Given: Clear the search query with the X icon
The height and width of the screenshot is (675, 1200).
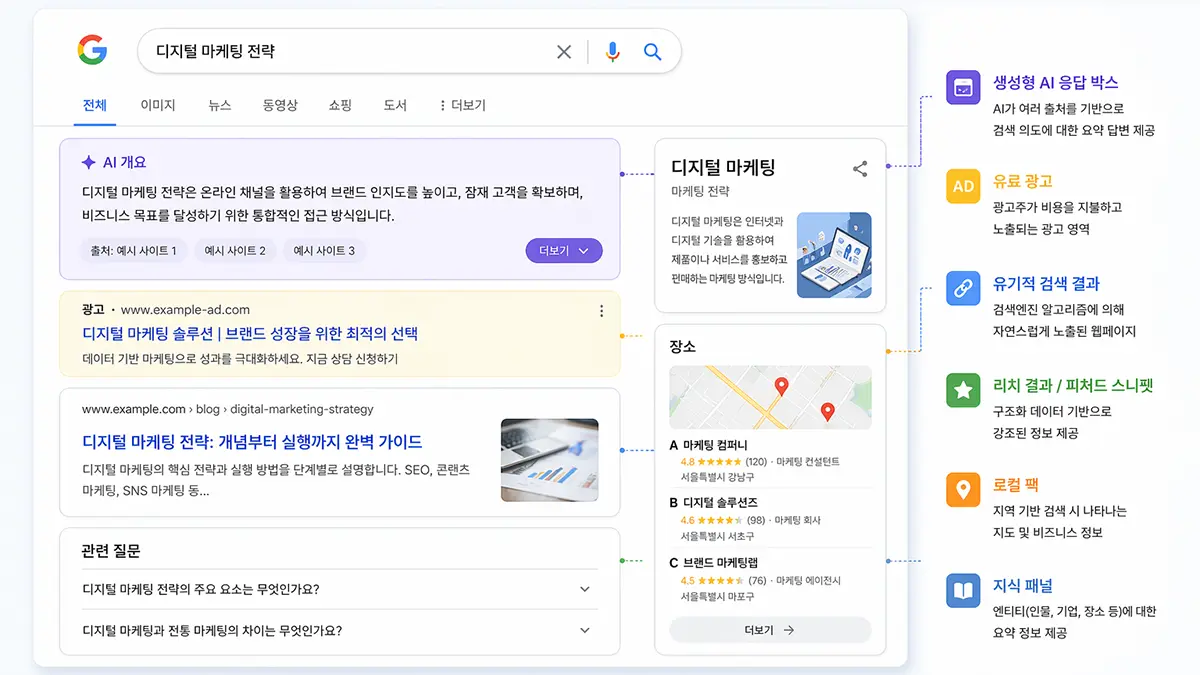Looking at the screenshot, I should click(563, 51).
